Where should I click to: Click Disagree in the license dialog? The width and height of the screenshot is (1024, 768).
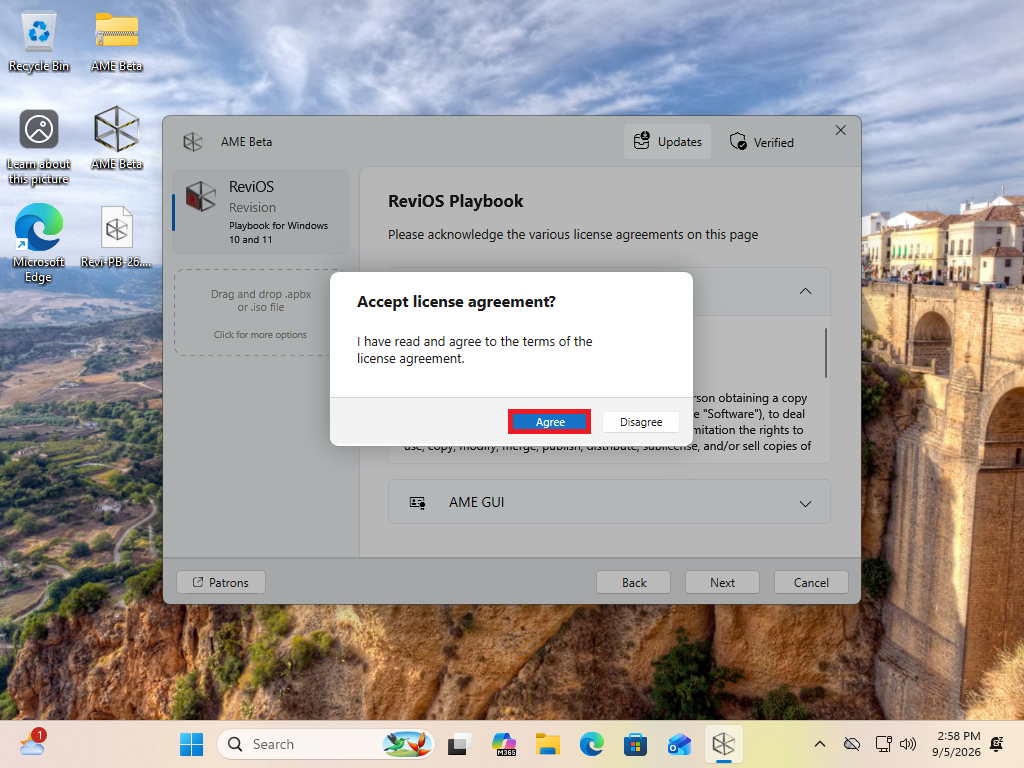pyautogui.click(x=641, y=422)
